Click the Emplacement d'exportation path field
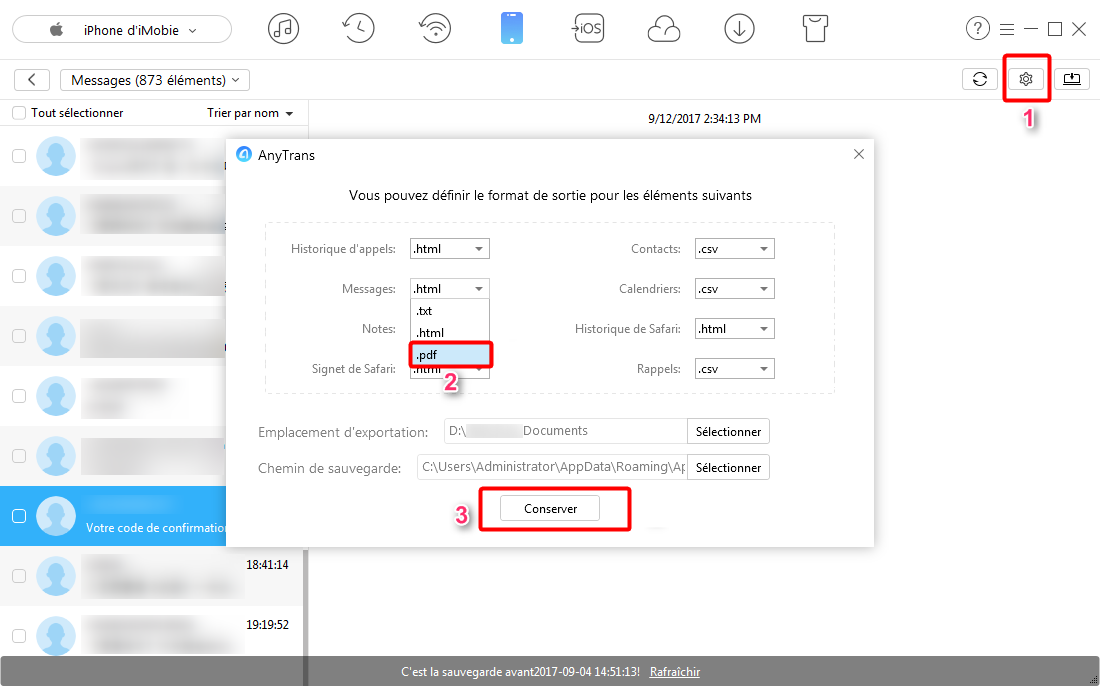Screen dimensions: 1100x686 click(x=565, y=431)
